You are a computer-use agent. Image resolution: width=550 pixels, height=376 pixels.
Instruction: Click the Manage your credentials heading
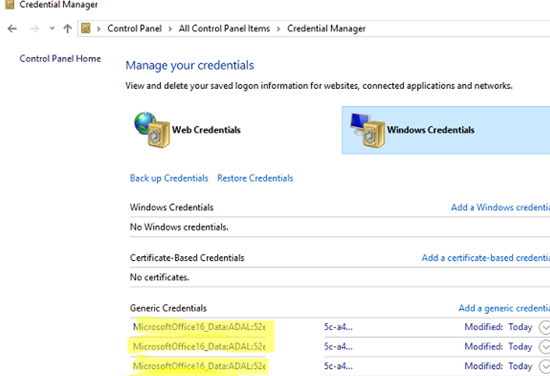pos(190,66)
